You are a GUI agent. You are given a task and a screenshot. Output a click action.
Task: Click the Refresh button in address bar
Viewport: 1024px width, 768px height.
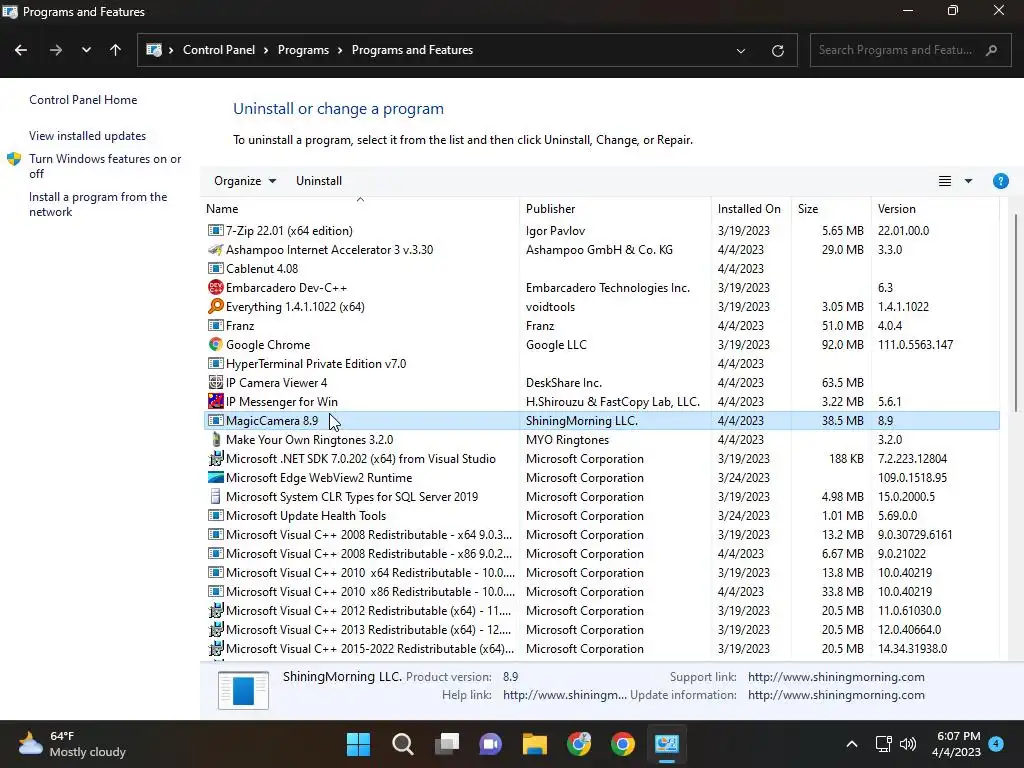pyautogui.click(x=777, y=50)
